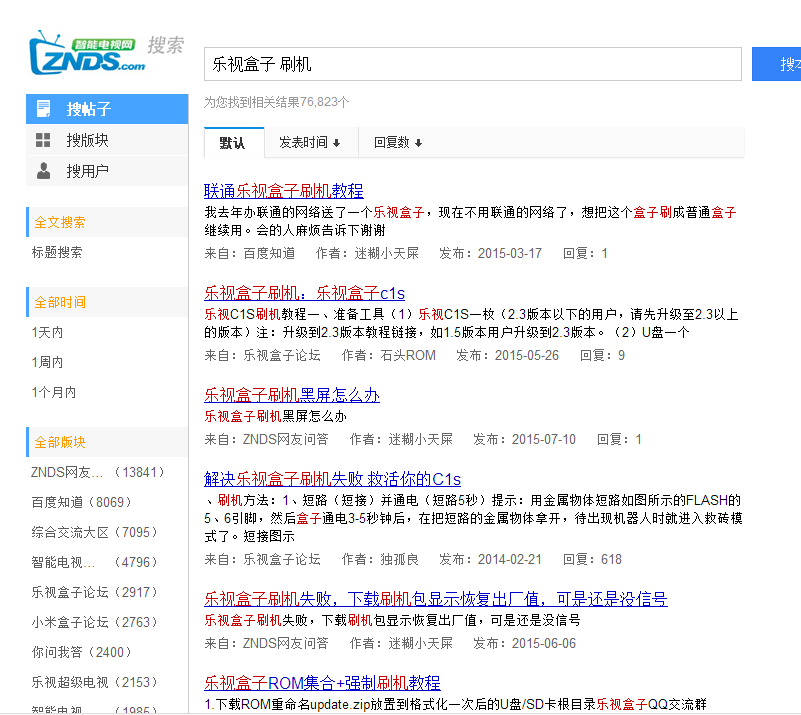Click date 发布：2014-02-21
Viewport: 801px width, 715px height.
pos(490,559)
